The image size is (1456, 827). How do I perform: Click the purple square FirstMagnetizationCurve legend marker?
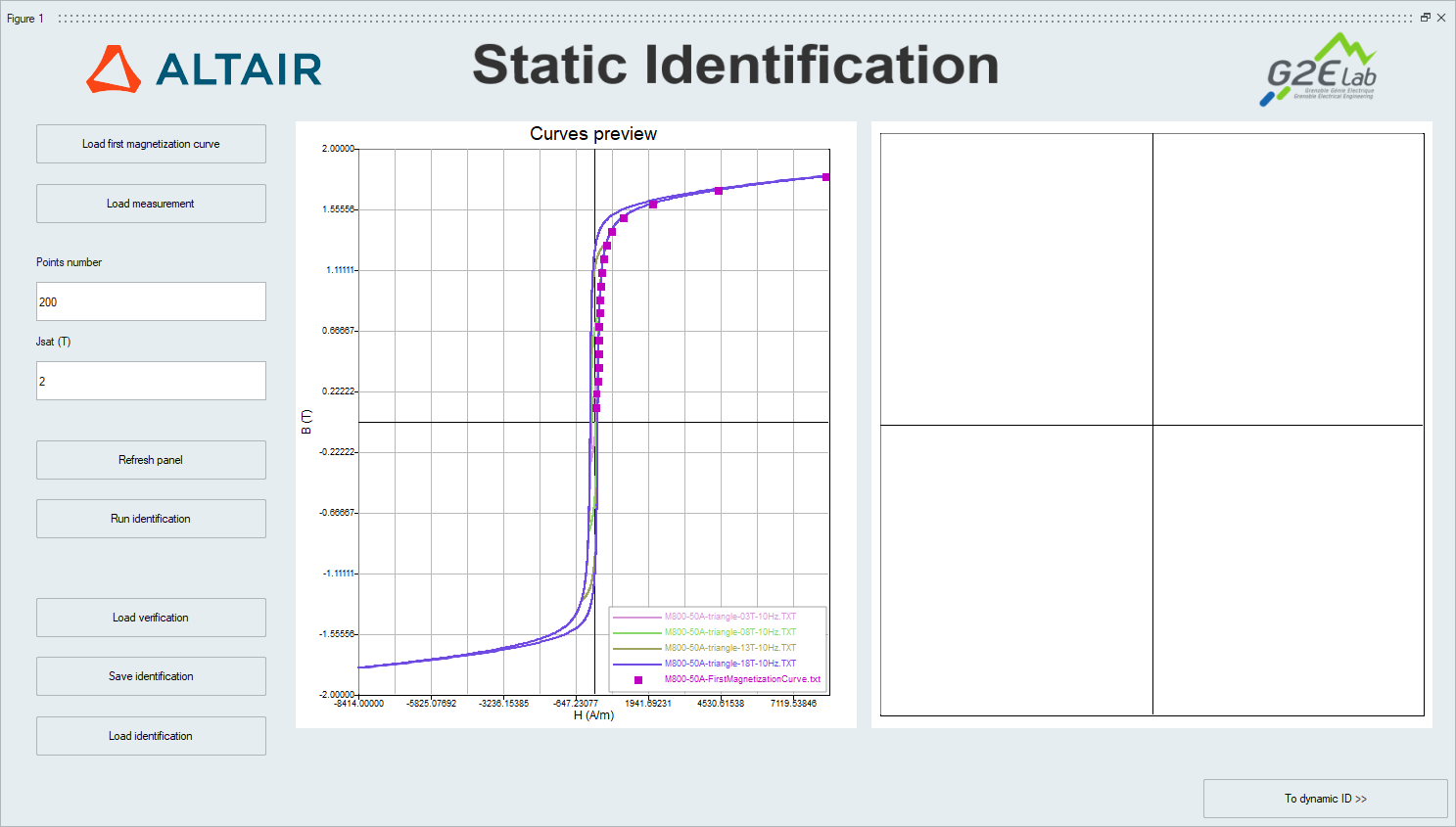[x=638, y=679]
